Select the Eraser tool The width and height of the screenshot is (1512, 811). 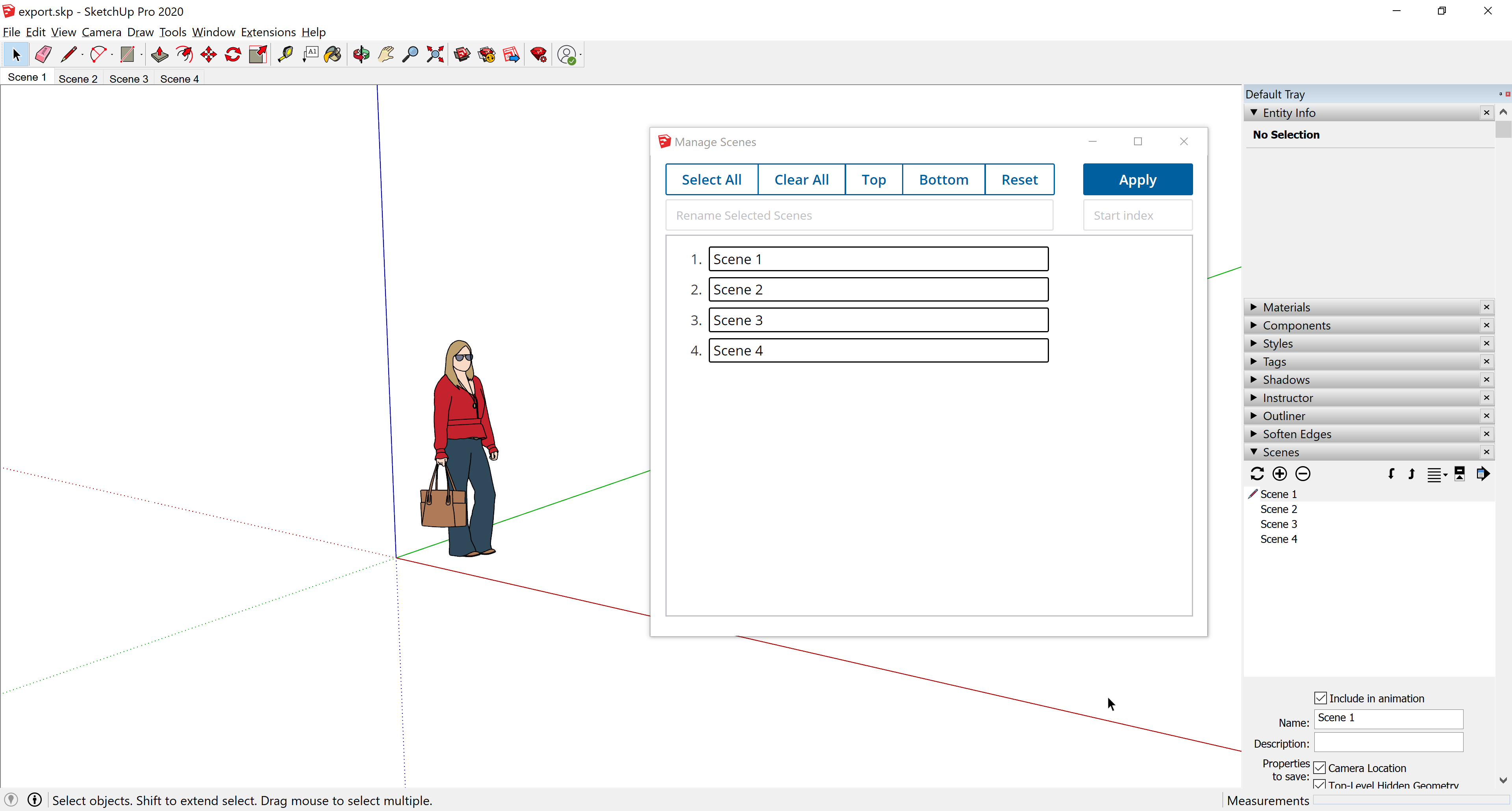[43, 55]
